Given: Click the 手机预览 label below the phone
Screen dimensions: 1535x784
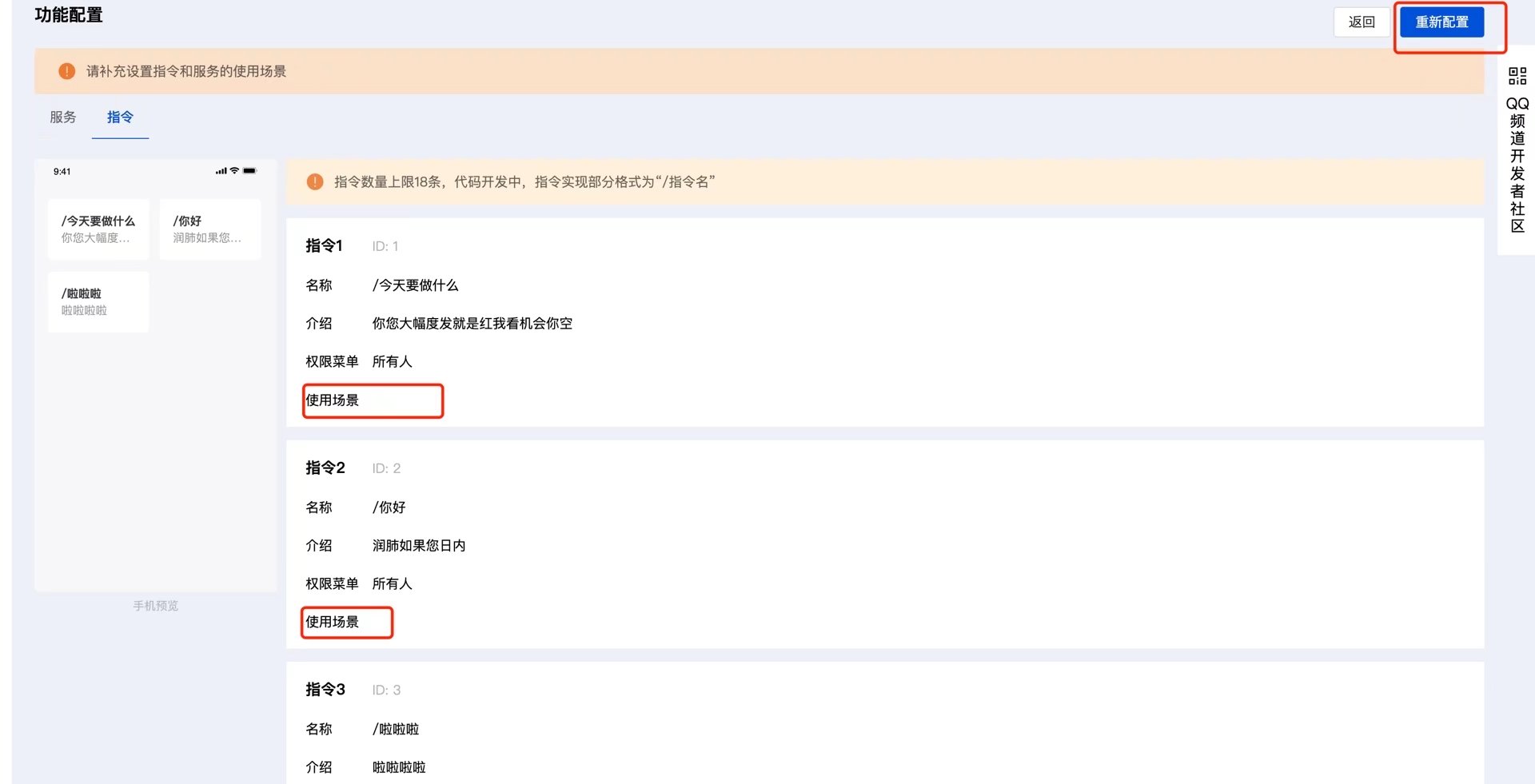Looking at the screenshot, I should [156, 606].
